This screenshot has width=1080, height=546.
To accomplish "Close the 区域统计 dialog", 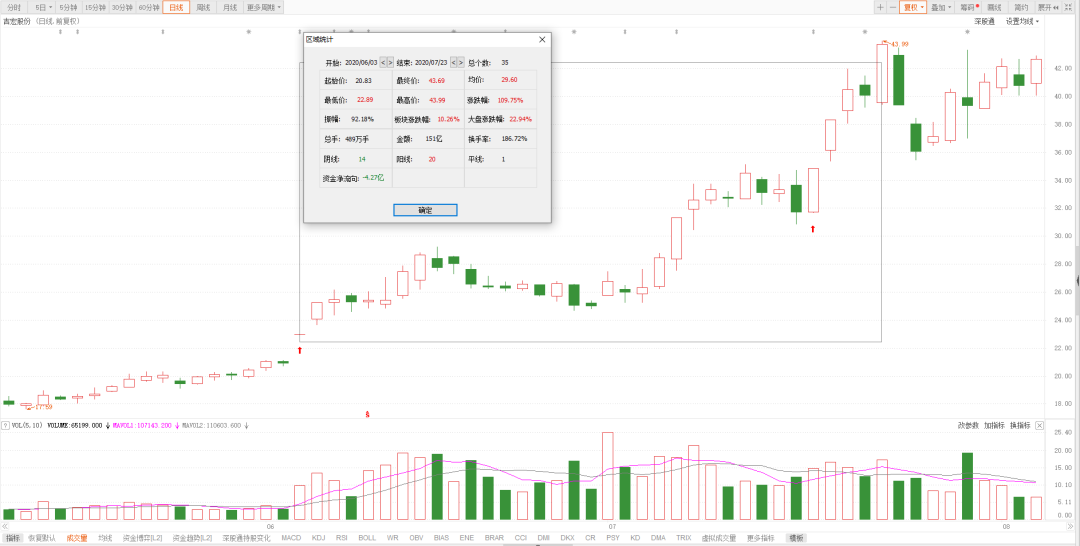I will point(542,39).
